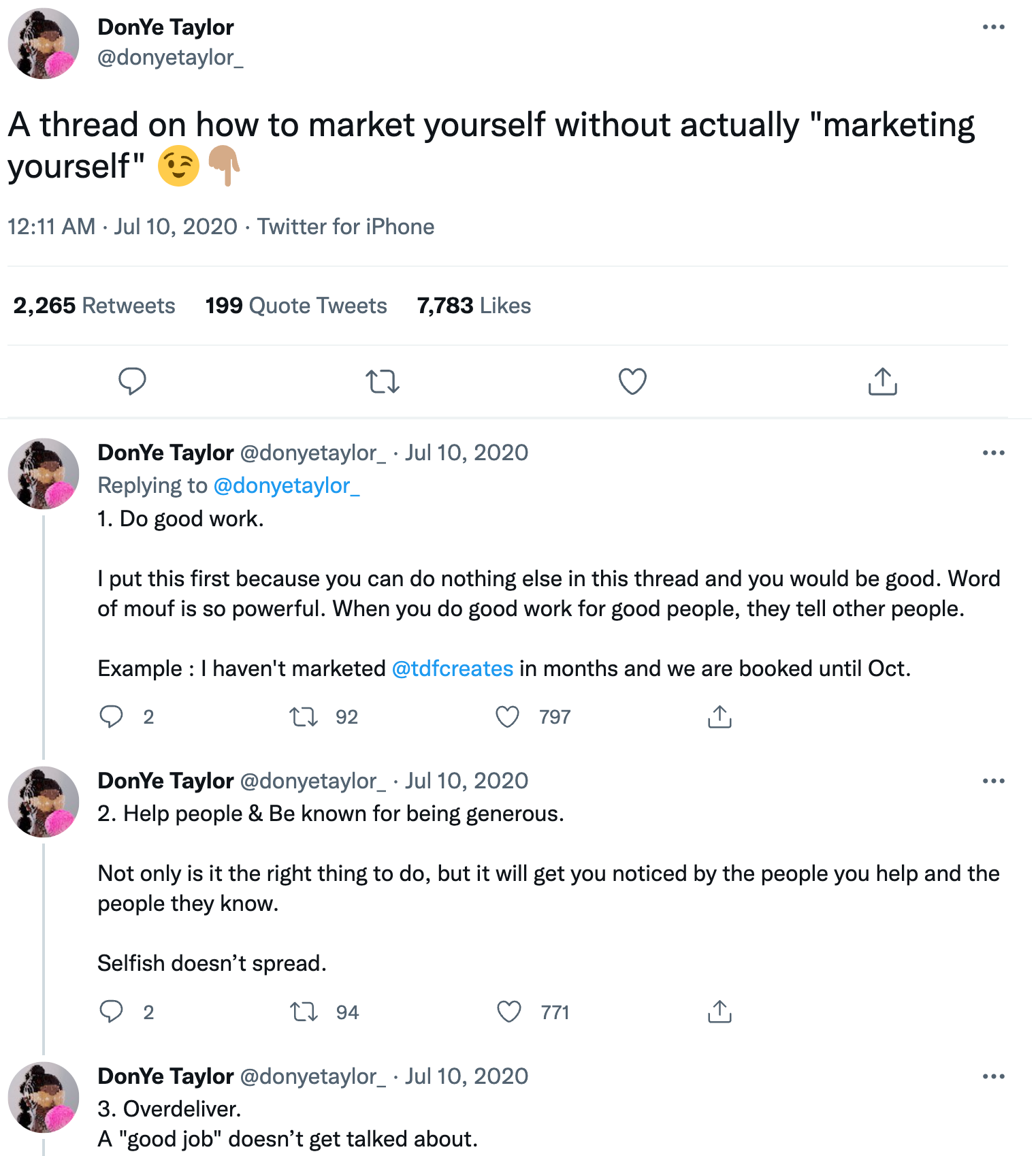Image resolution: width=1036 pixels, height=1156 pixels.
Task: Share the main thread tweet
Action: (883, 381)
